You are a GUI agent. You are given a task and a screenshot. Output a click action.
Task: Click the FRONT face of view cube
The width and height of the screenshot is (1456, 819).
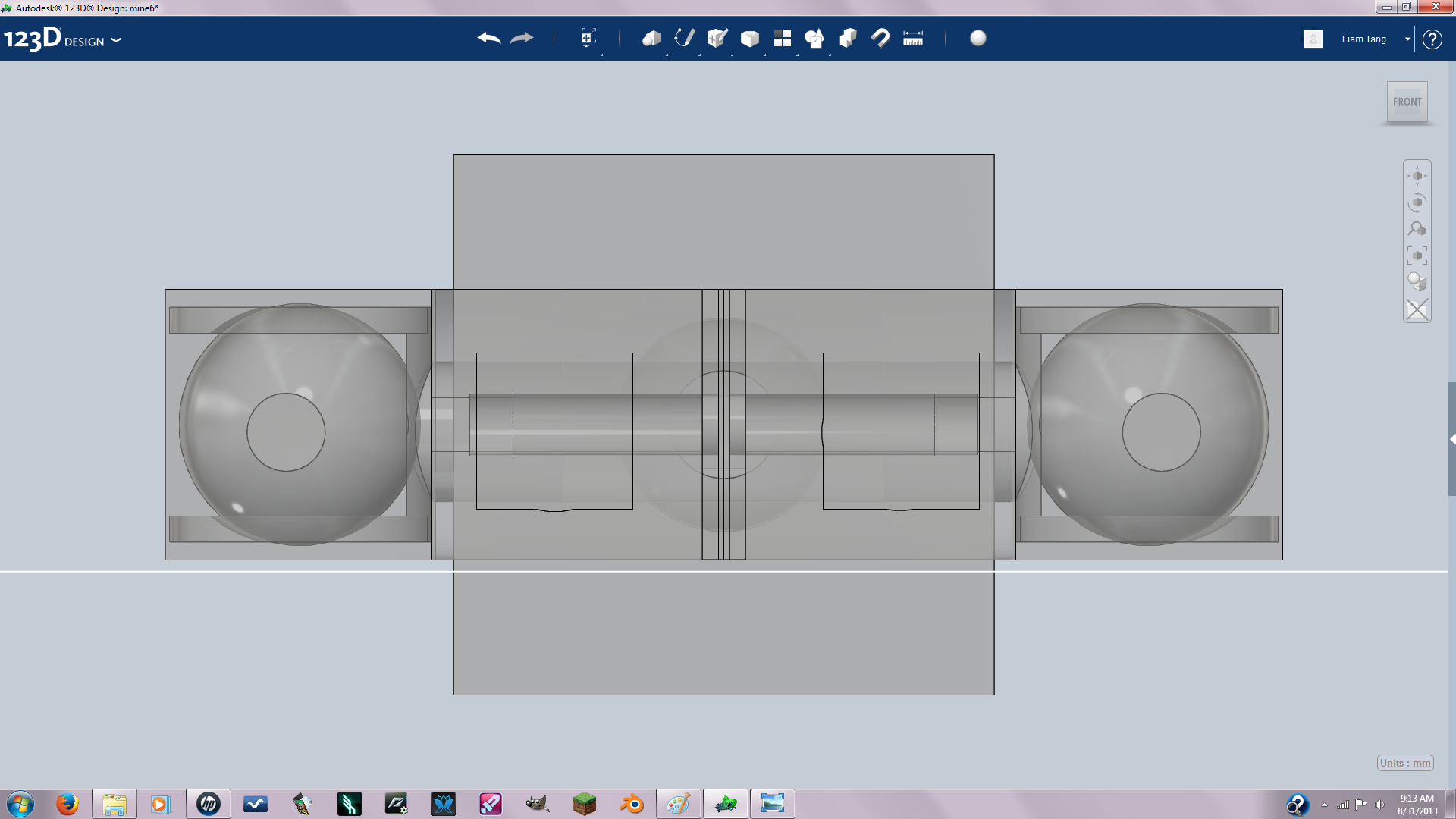pos(1407,102)
